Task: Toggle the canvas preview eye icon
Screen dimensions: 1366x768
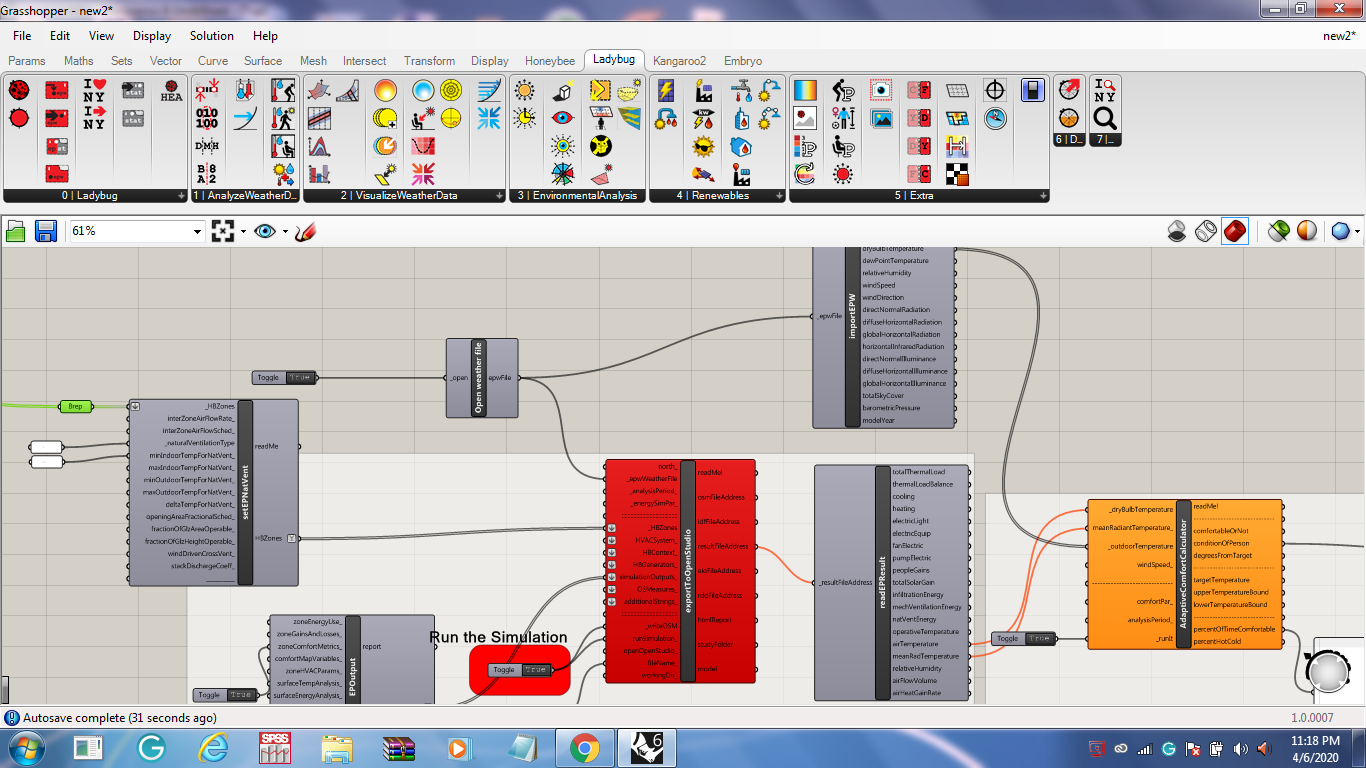Action: [264, 231]
